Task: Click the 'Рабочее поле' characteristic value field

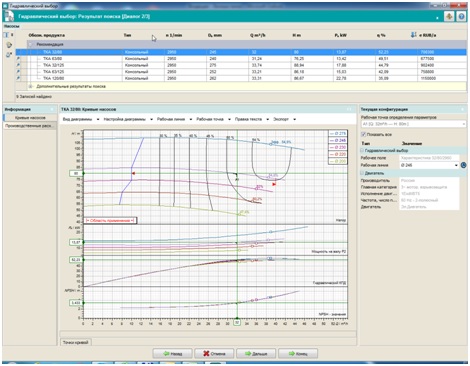Action: [x=429, y=158]
